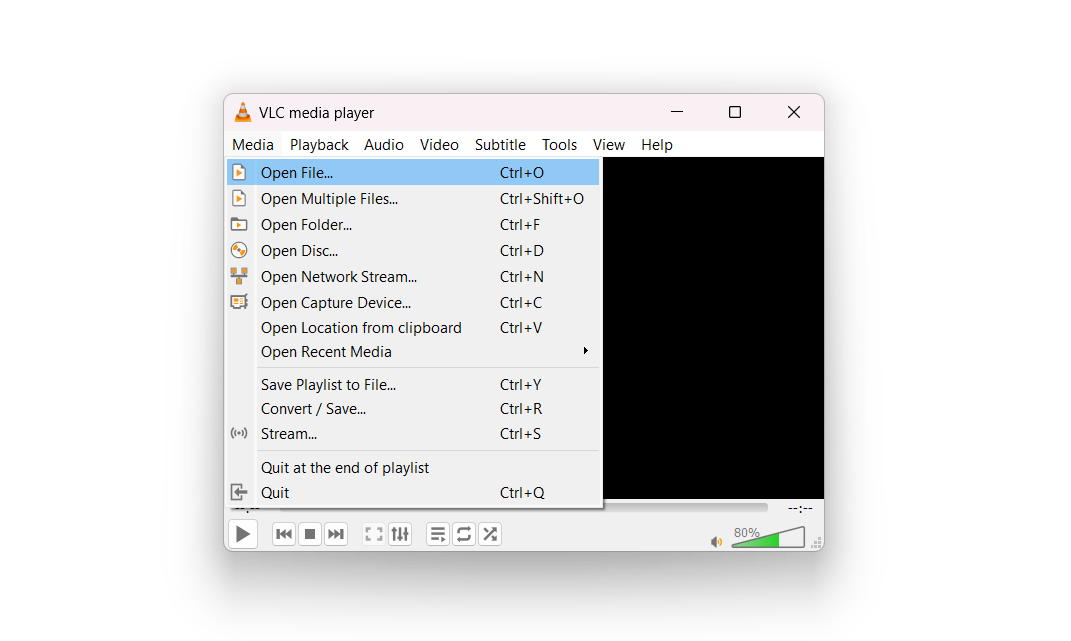Image resolution: width=1071 pixels, height=641 pixels.
Task: Toggle the playlist view
Action: (438, 534)
